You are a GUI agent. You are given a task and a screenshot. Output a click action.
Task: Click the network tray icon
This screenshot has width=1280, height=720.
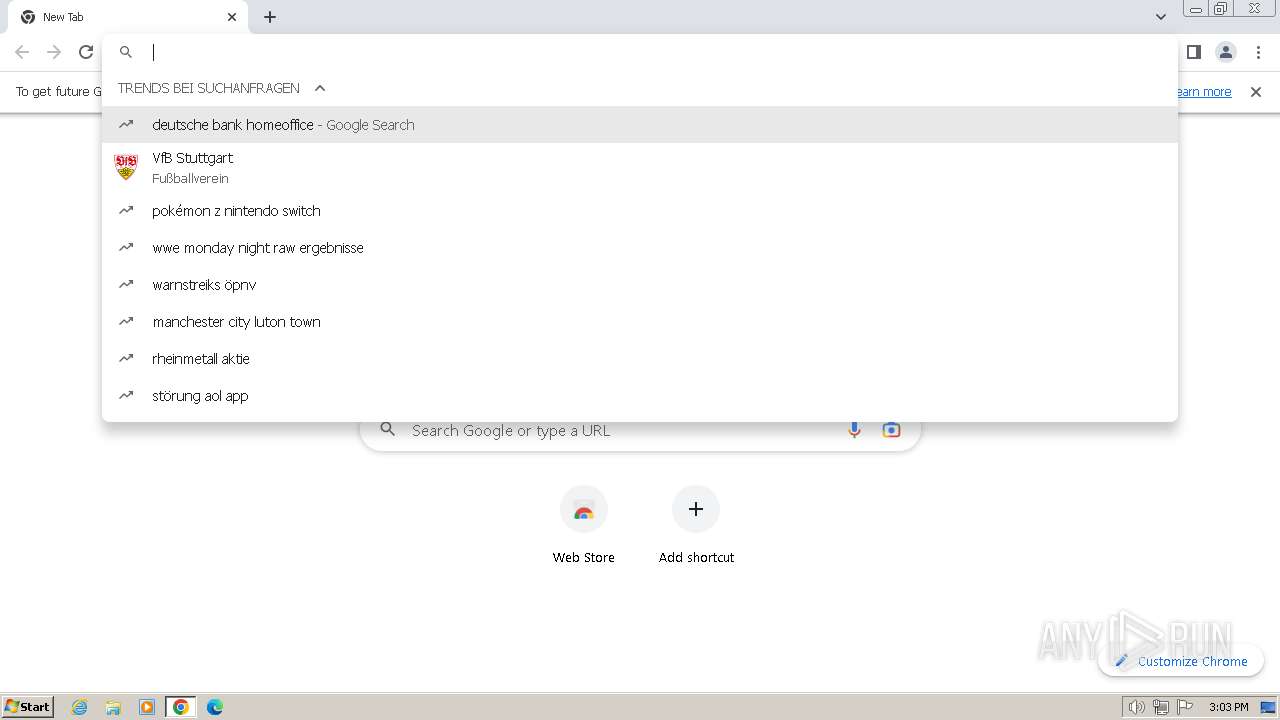(1160, 707)
